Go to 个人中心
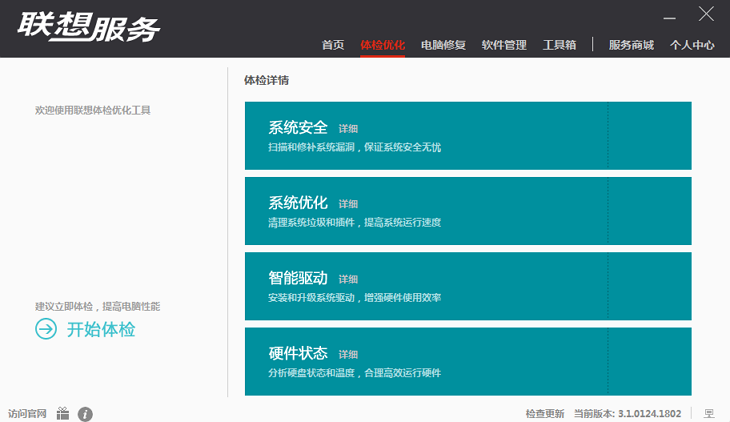 point(692,45)
